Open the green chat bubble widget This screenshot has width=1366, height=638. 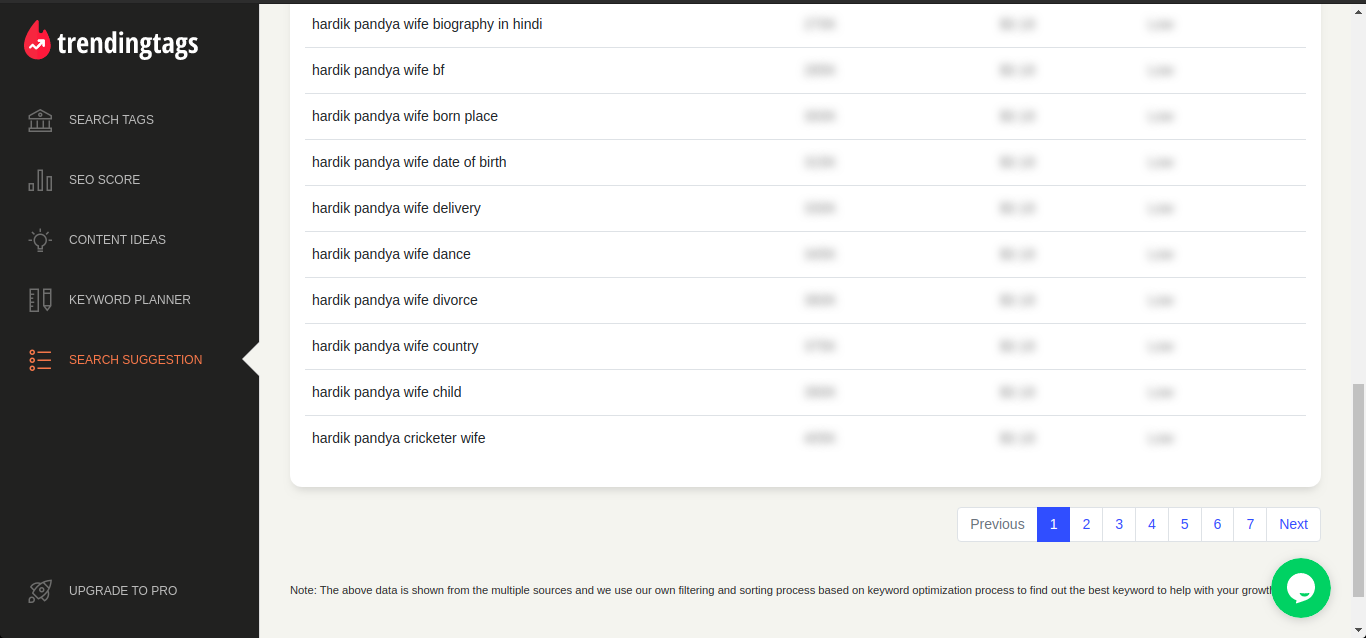[x=1300, y=588]
